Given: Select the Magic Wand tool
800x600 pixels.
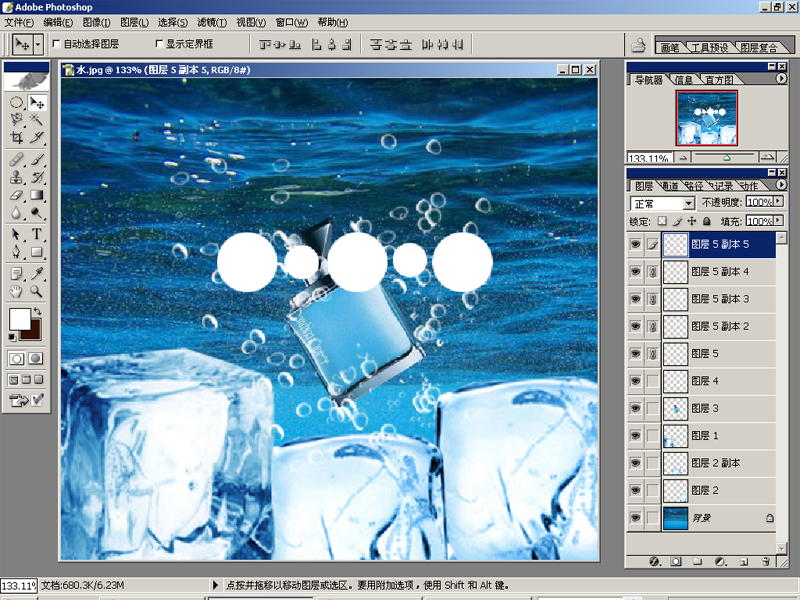Looking at the screenshot, I should coord(36,119).
